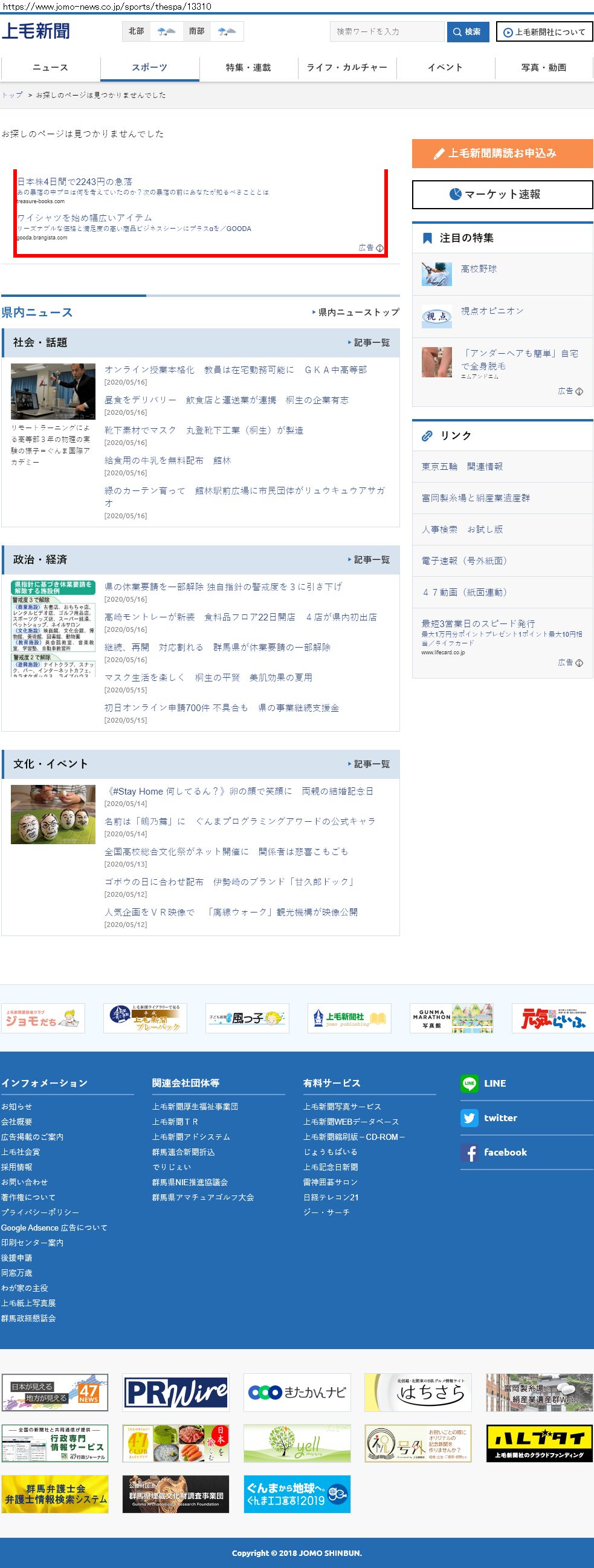Open the スポーツ navigation tab
The width and height of the screenshot is (594, 1568).
click(x=150, y=68)
